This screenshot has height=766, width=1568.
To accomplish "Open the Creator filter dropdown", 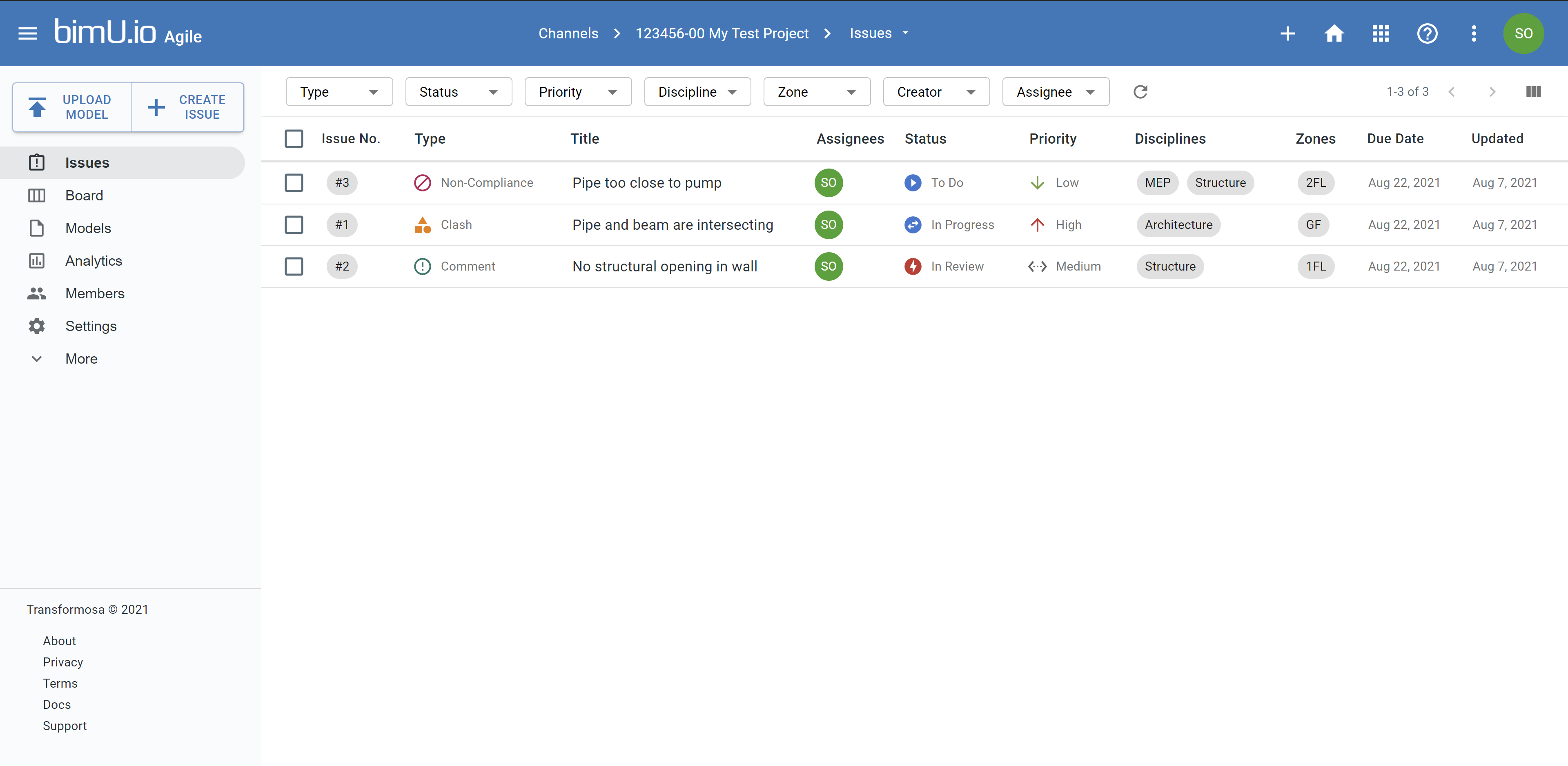I will click(936, 92).
